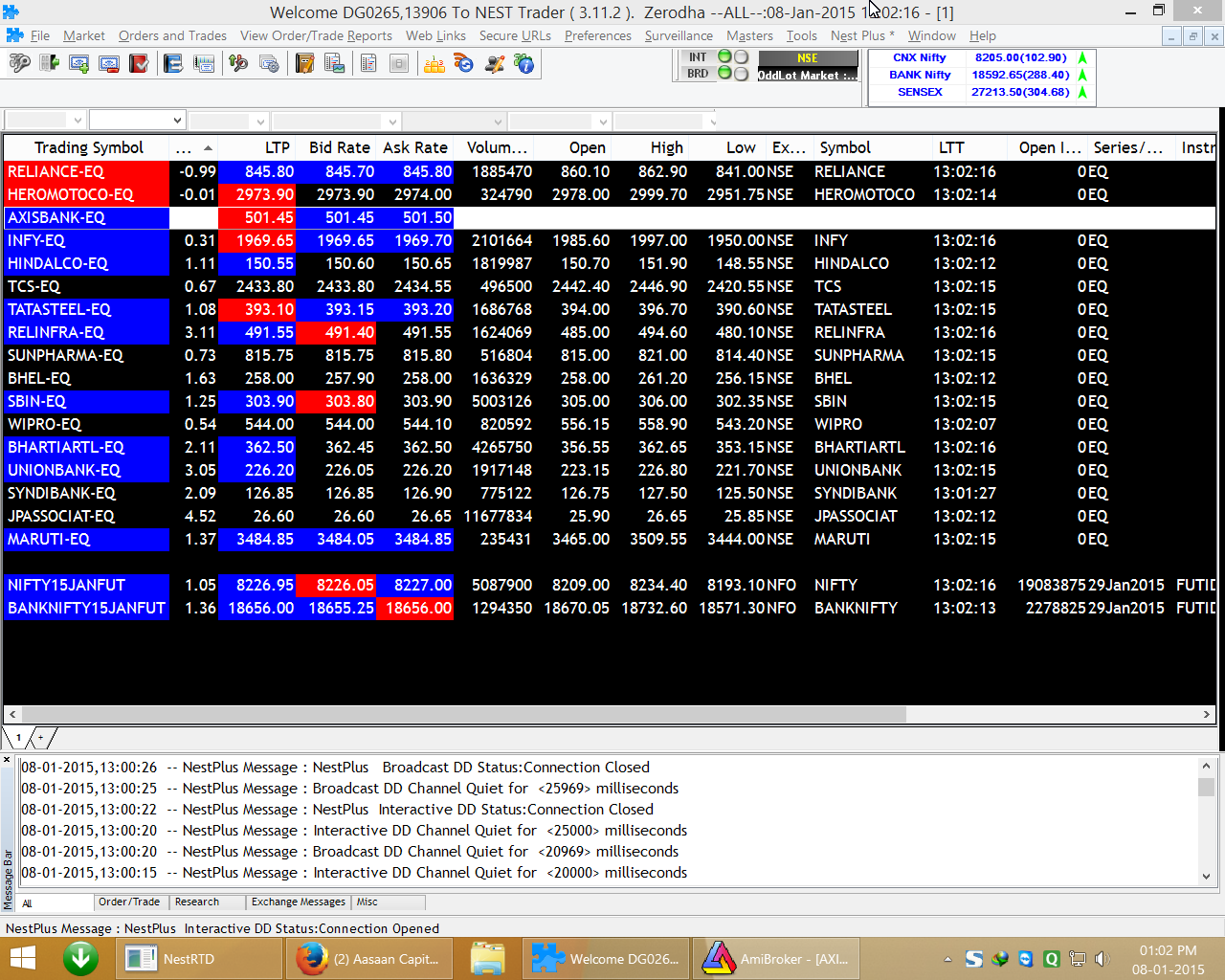Viewport: 1225px width, 980px height.
Task: Toggle the green INT connection indicator
Action: pyautogui.click(x=724, y=57)
